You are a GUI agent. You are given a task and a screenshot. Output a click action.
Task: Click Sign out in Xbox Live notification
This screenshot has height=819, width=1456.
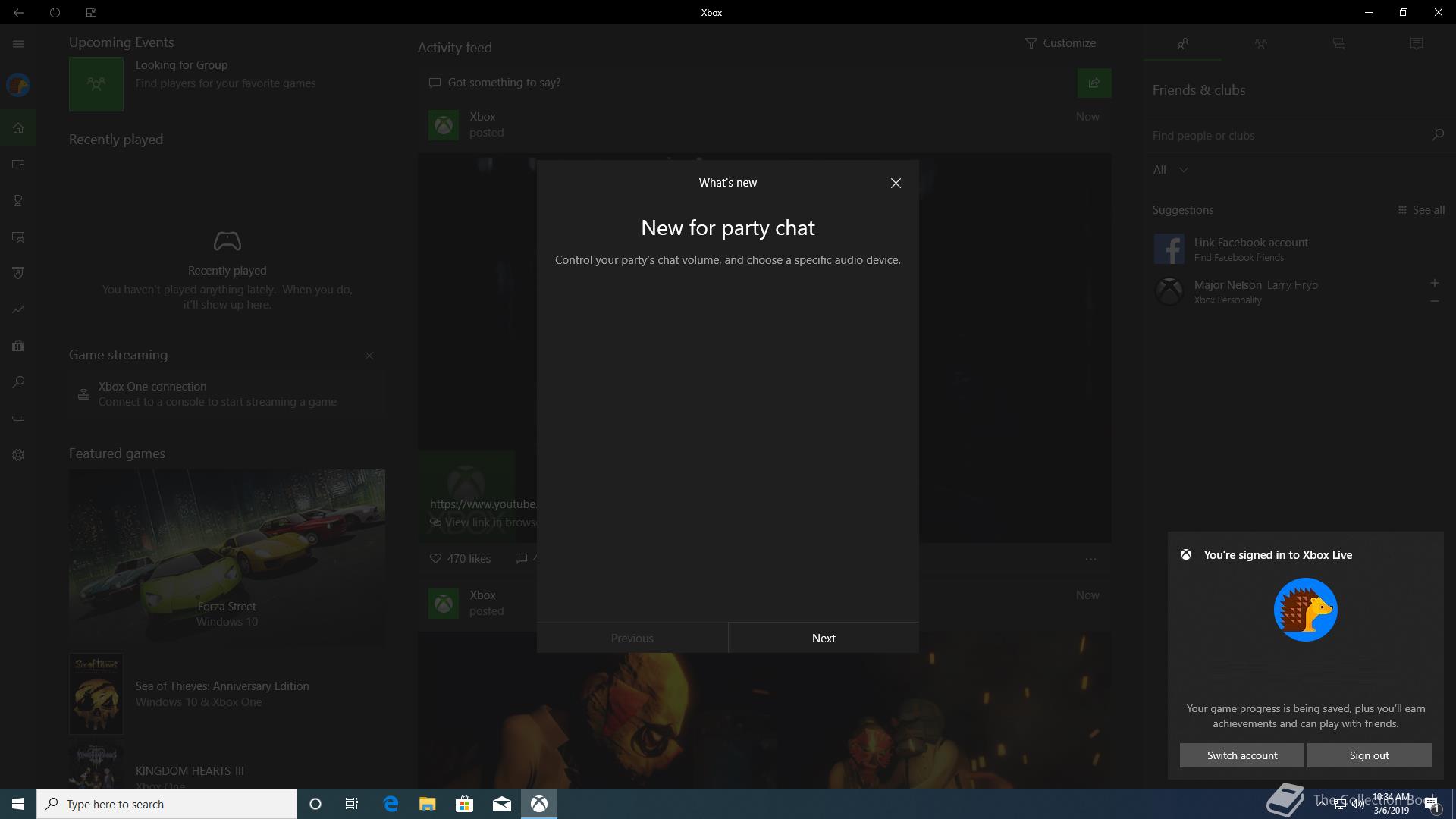1370,755
